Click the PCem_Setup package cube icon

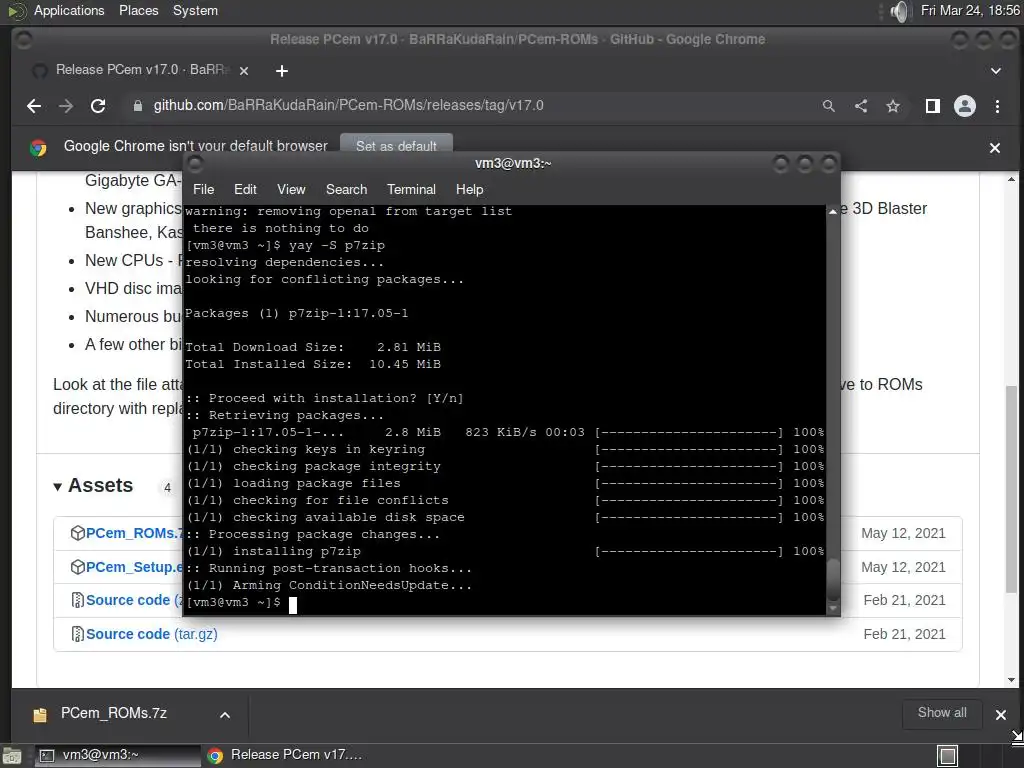pyautogui.click(x=77, y=567)
